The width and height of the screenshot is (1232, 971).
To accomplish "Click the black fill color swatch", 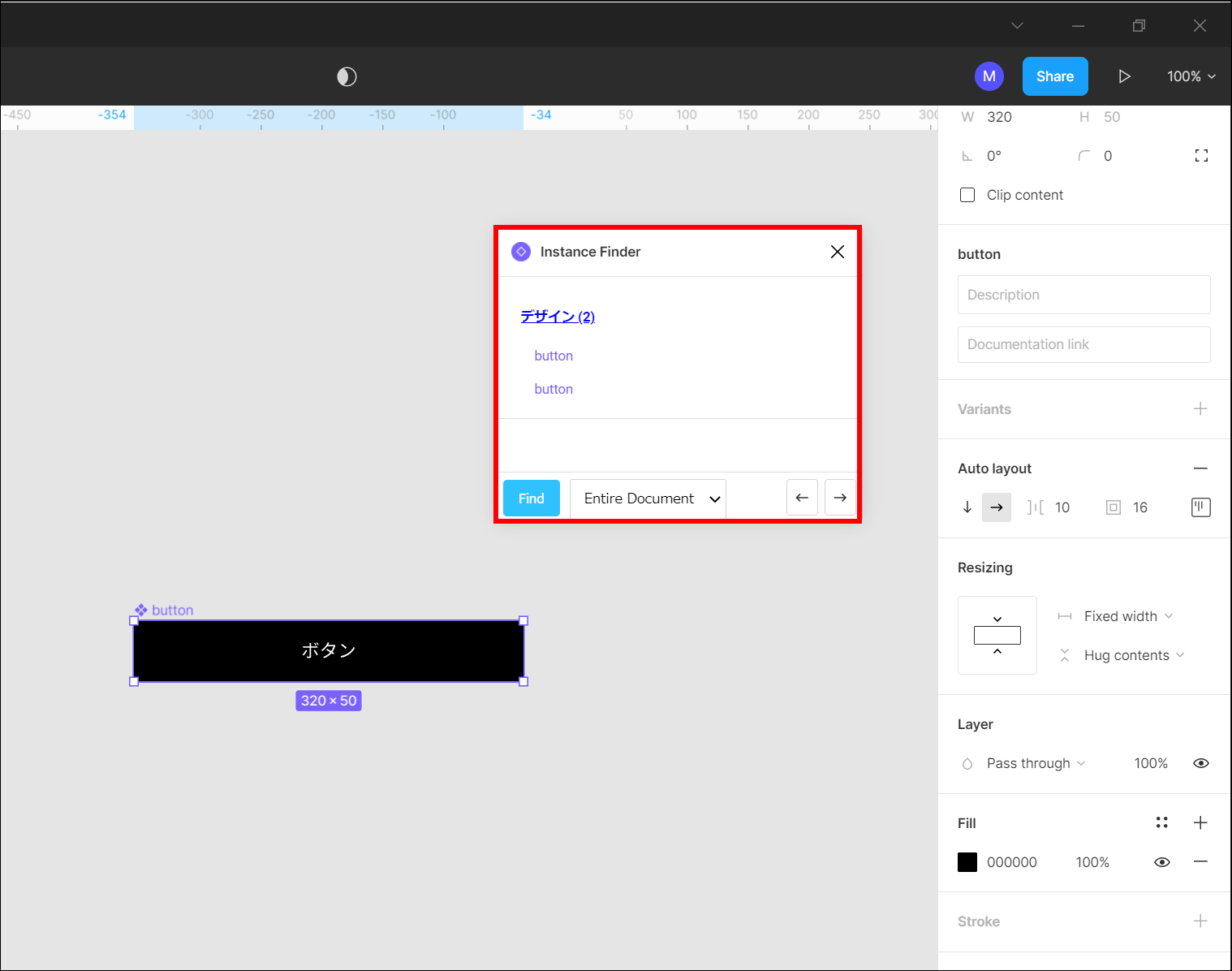I will [x=967, y=862].
